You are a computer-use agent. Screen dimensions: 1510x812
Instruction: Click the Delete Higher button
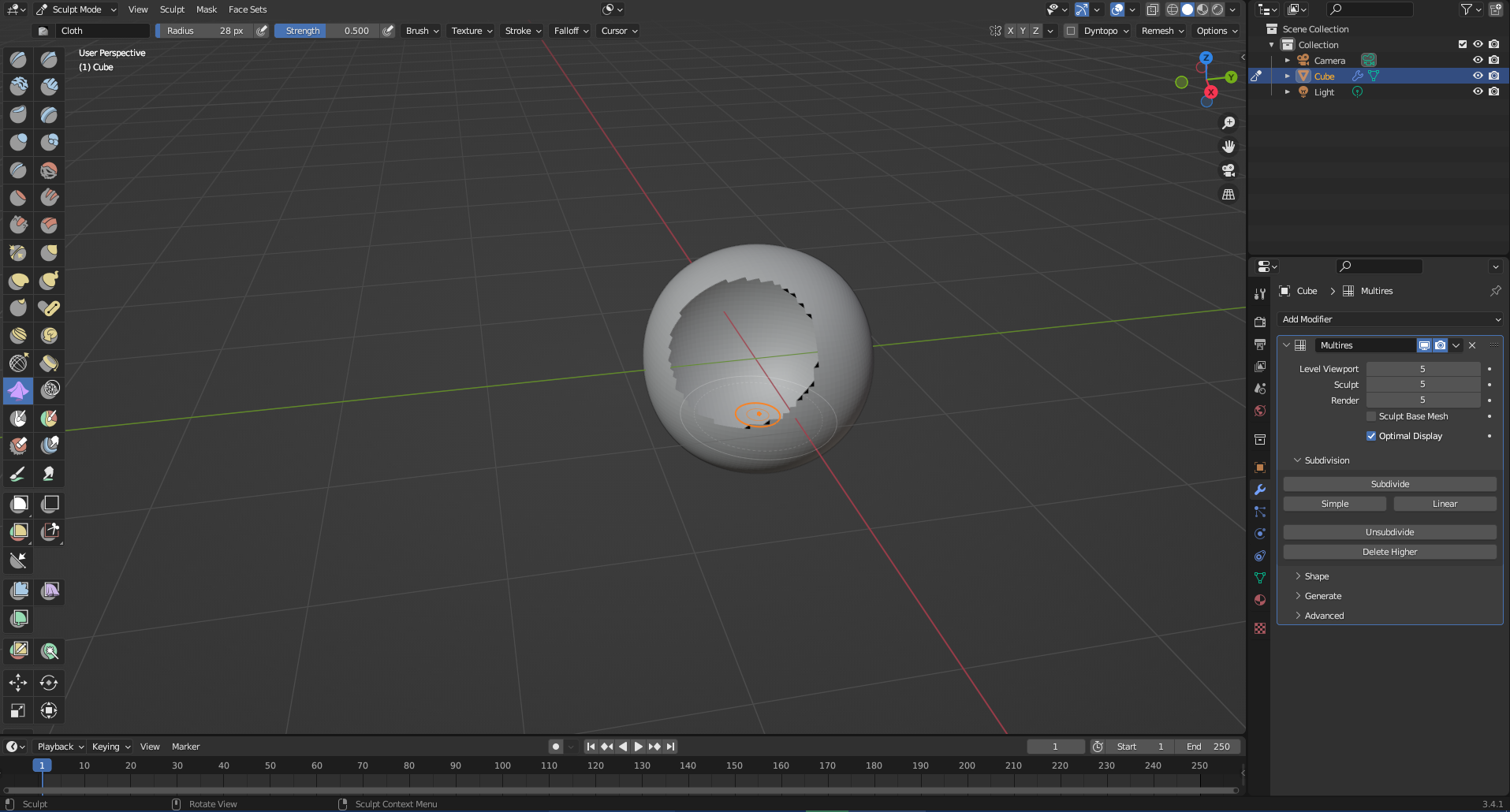point(1389,552)
